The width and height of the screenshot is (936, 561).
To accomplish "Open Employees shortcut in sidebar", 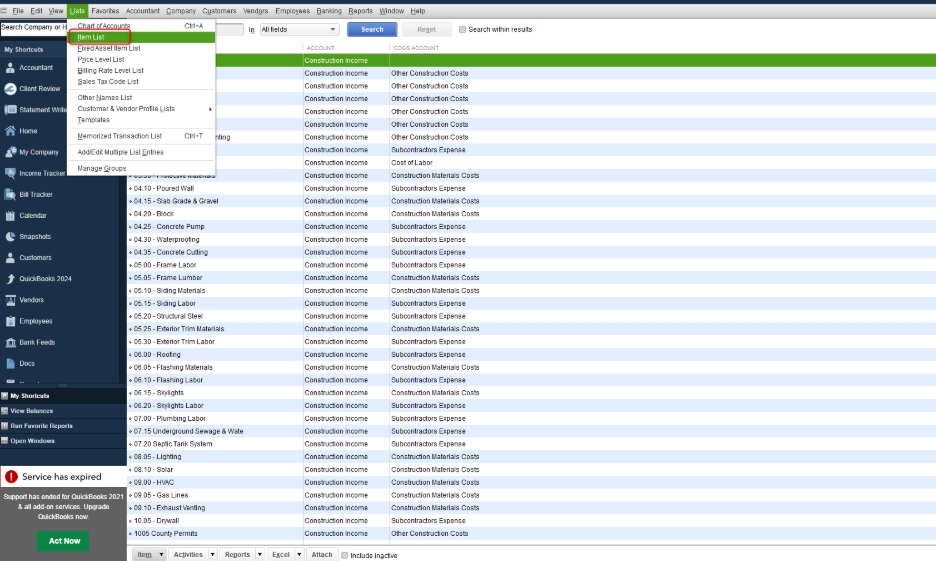I will [29, 321].
